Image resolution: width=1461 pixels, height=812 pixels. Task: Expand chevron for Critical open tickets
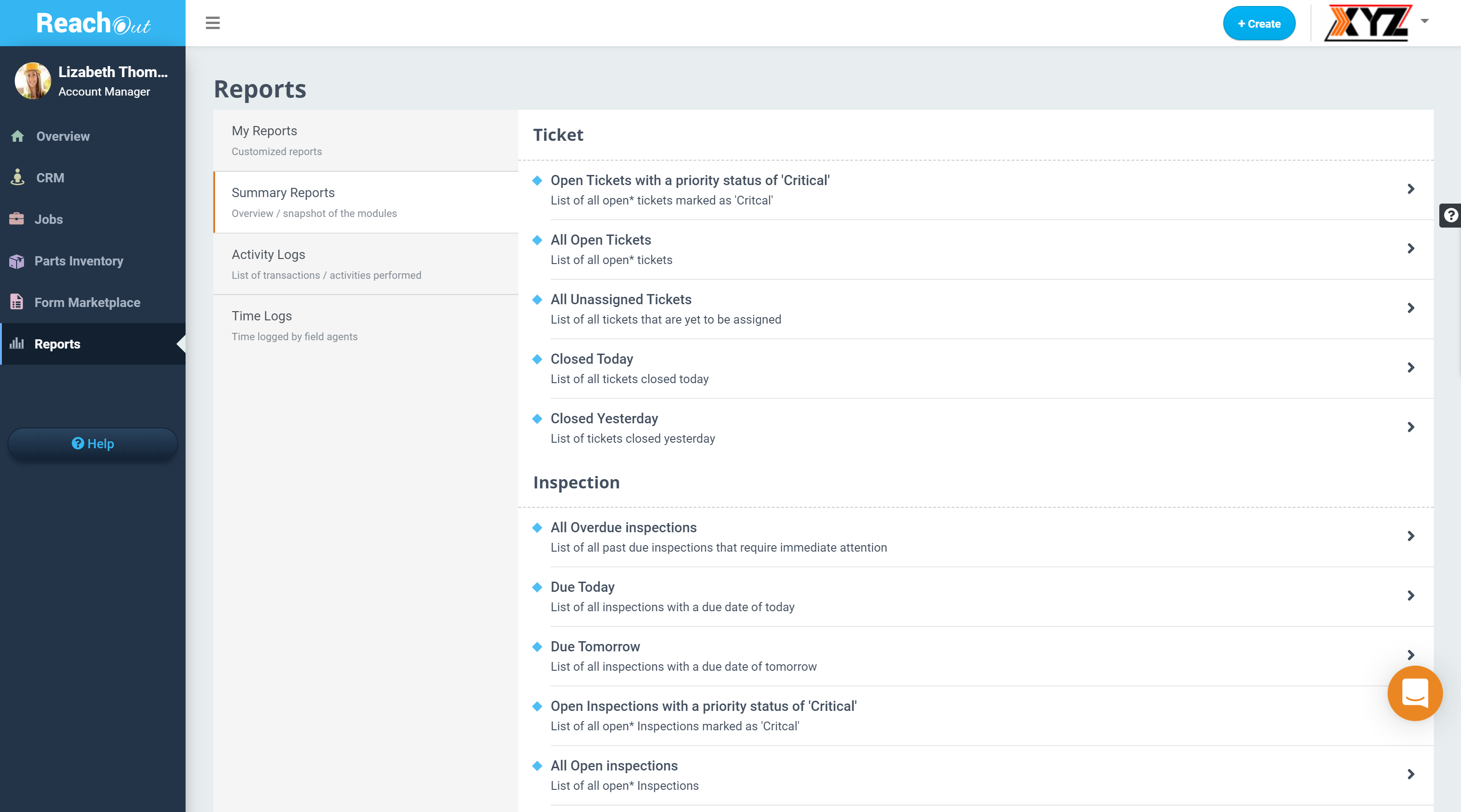(x=1411, y=189)
